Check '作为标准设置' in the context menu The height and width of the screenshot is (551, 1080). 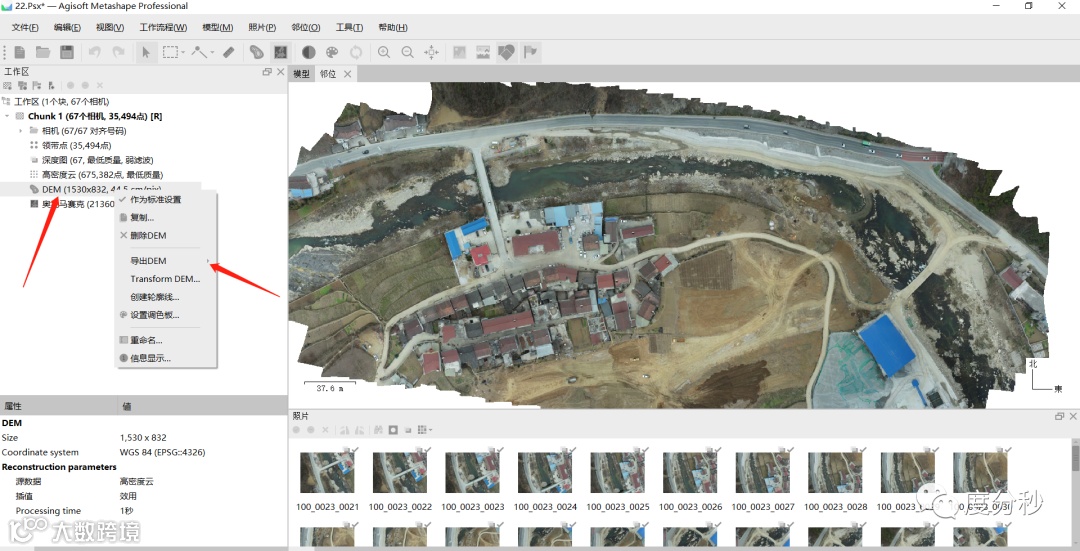pyautogui.click(x=155, y=200)
